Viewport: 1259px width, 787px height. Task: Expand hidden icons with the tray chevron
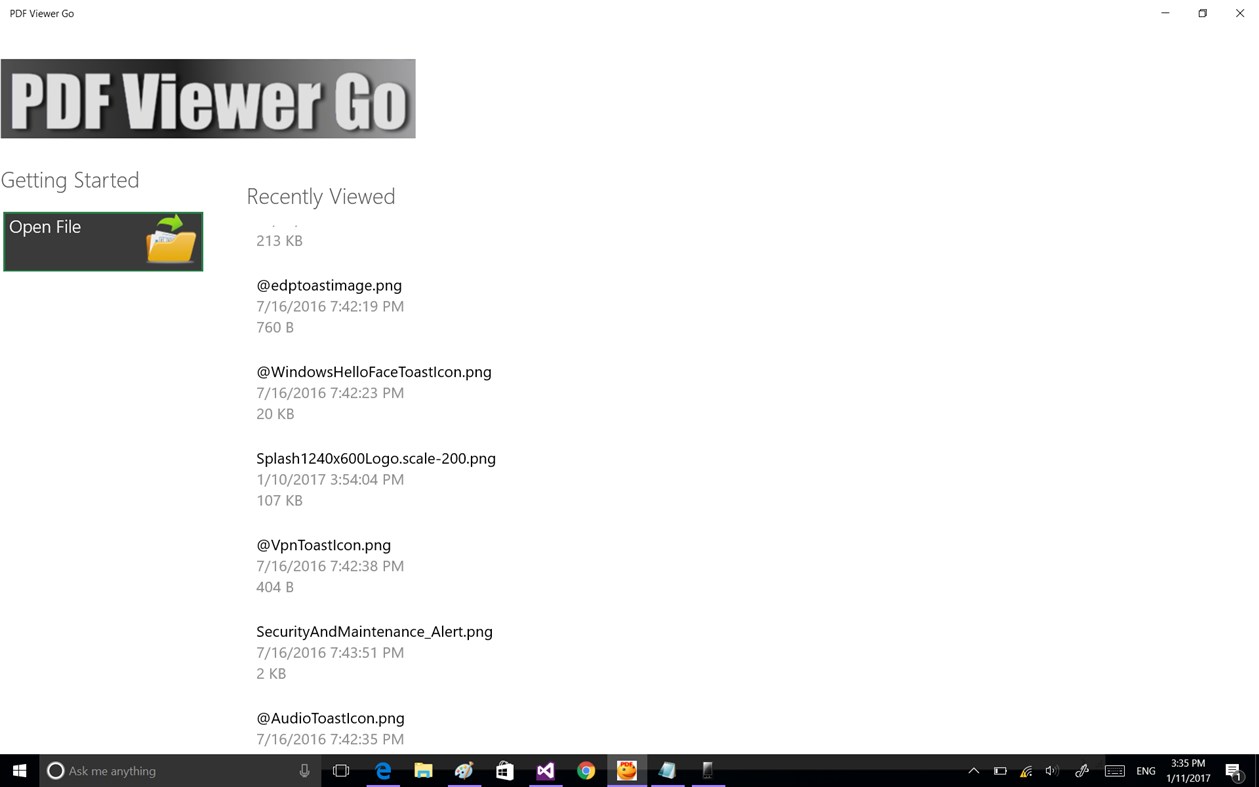coord(972,770)
